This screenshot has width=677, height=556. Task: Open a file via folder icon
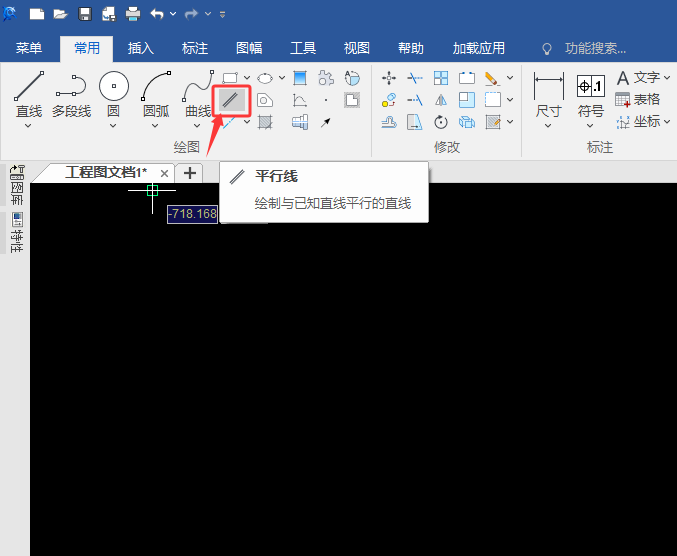coord(60,14)
